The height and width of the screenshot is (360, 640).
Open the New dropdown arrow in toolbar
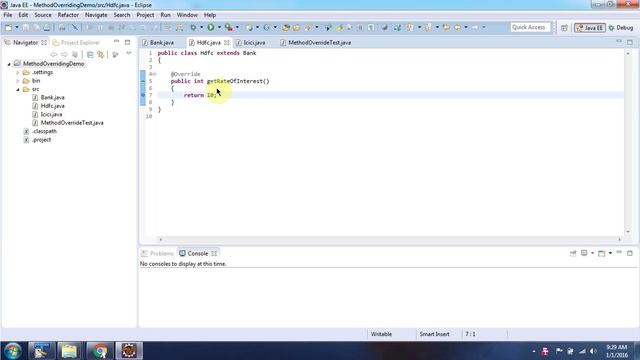17,27
